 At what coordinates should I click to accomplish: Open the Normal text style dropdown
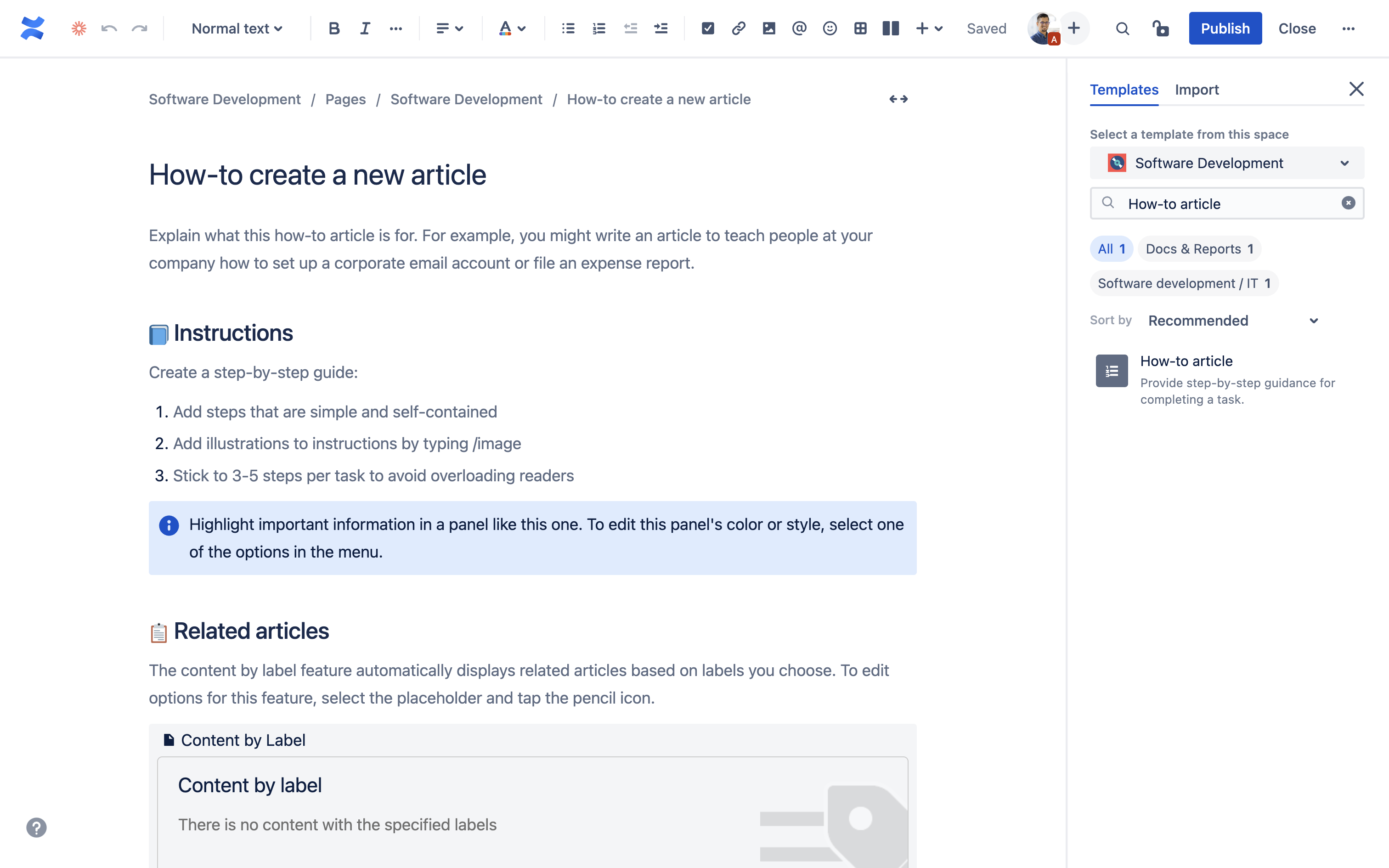pos(237,28)
